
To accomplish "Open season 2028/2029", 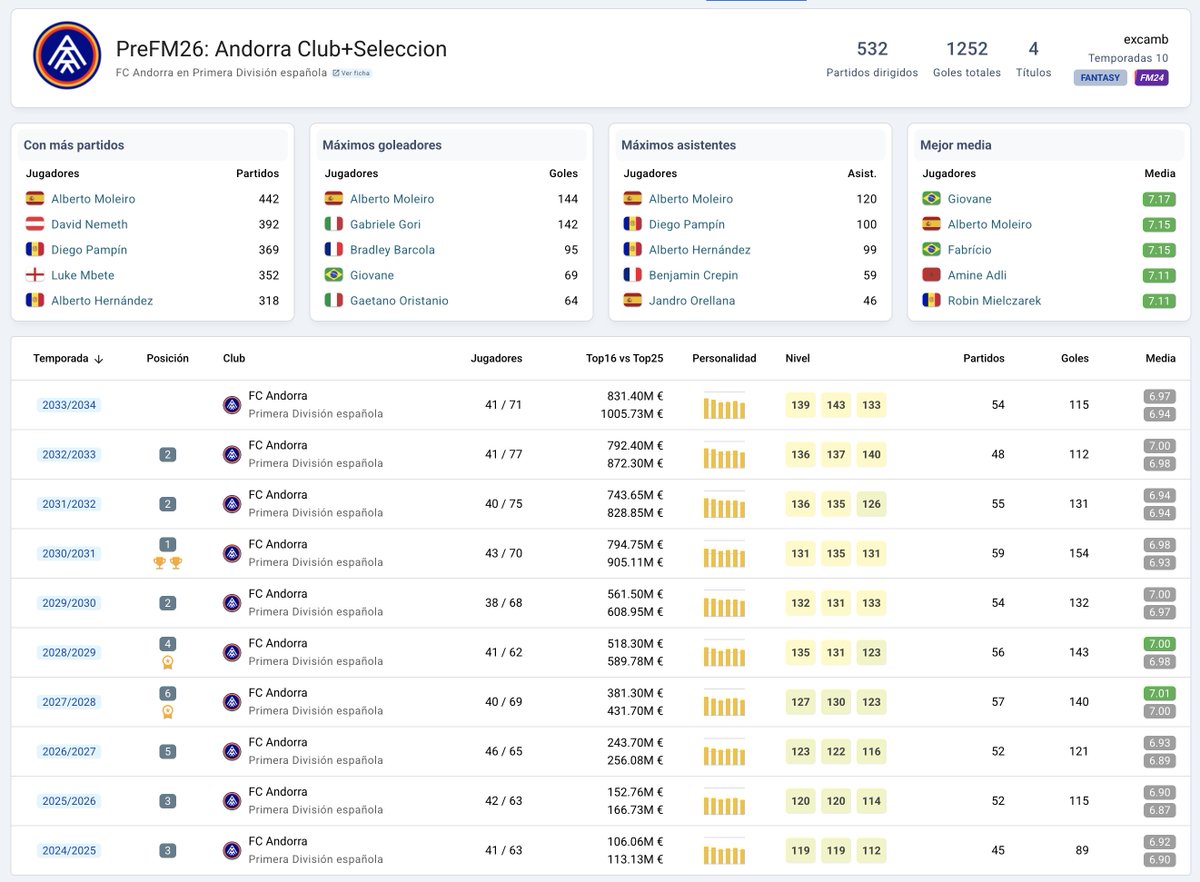I will (x=69, y=653).
